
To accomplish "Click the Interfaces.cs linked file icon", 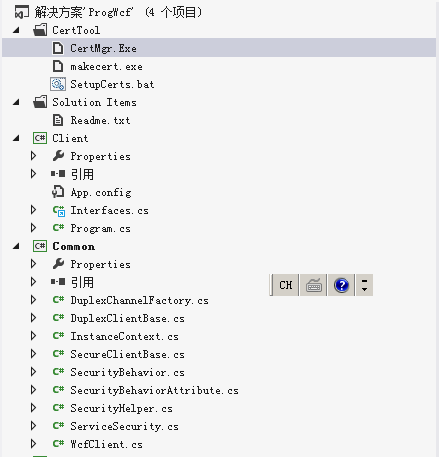I will [59, 210].
